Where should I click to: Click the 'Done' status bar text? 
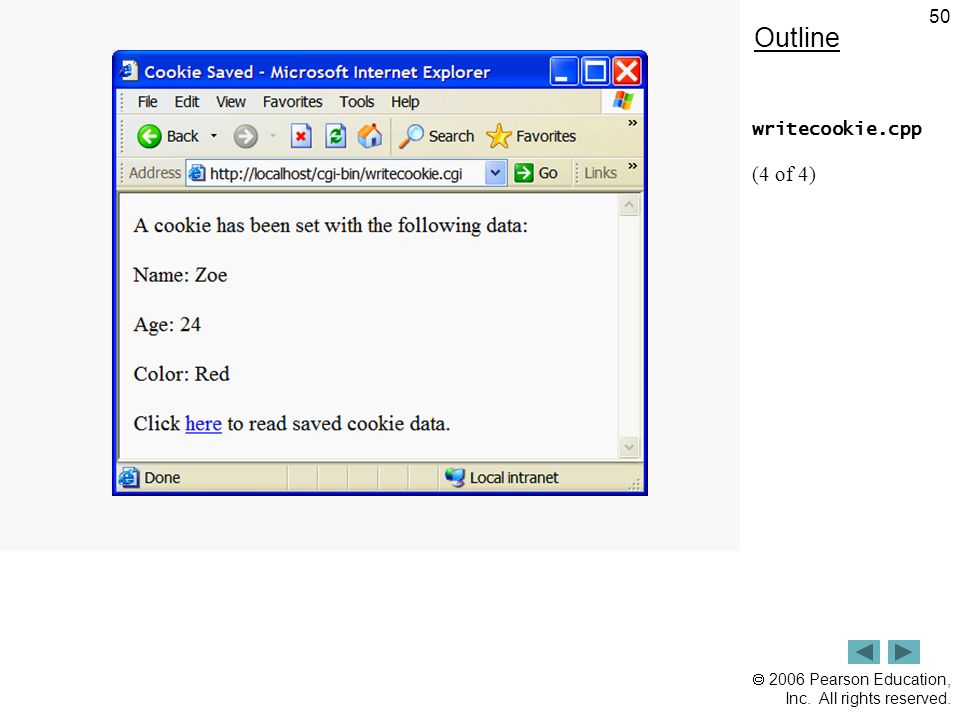(x=162, y=478)
